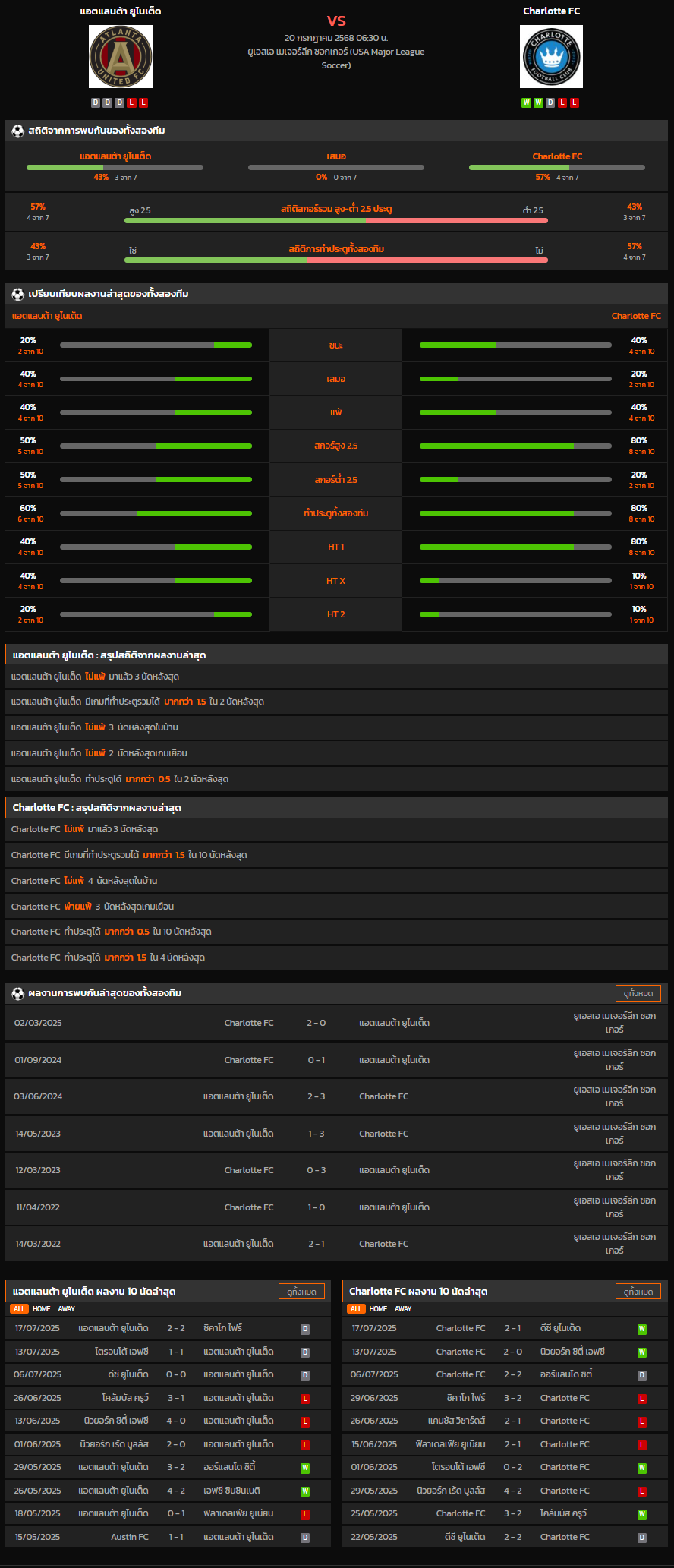The width and height of the screenshot is (674, 1568).
Task: Click Charlotte FC team name above its crest
Action: click(552, 11)
